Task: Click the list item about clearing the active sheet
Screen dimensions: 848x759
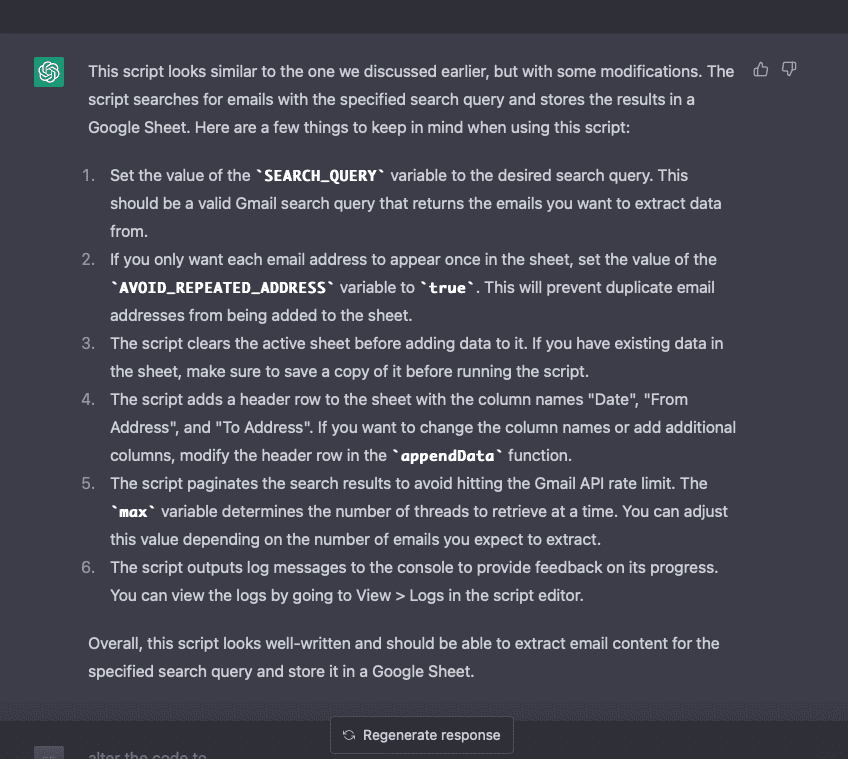Action: coord(416,357)
